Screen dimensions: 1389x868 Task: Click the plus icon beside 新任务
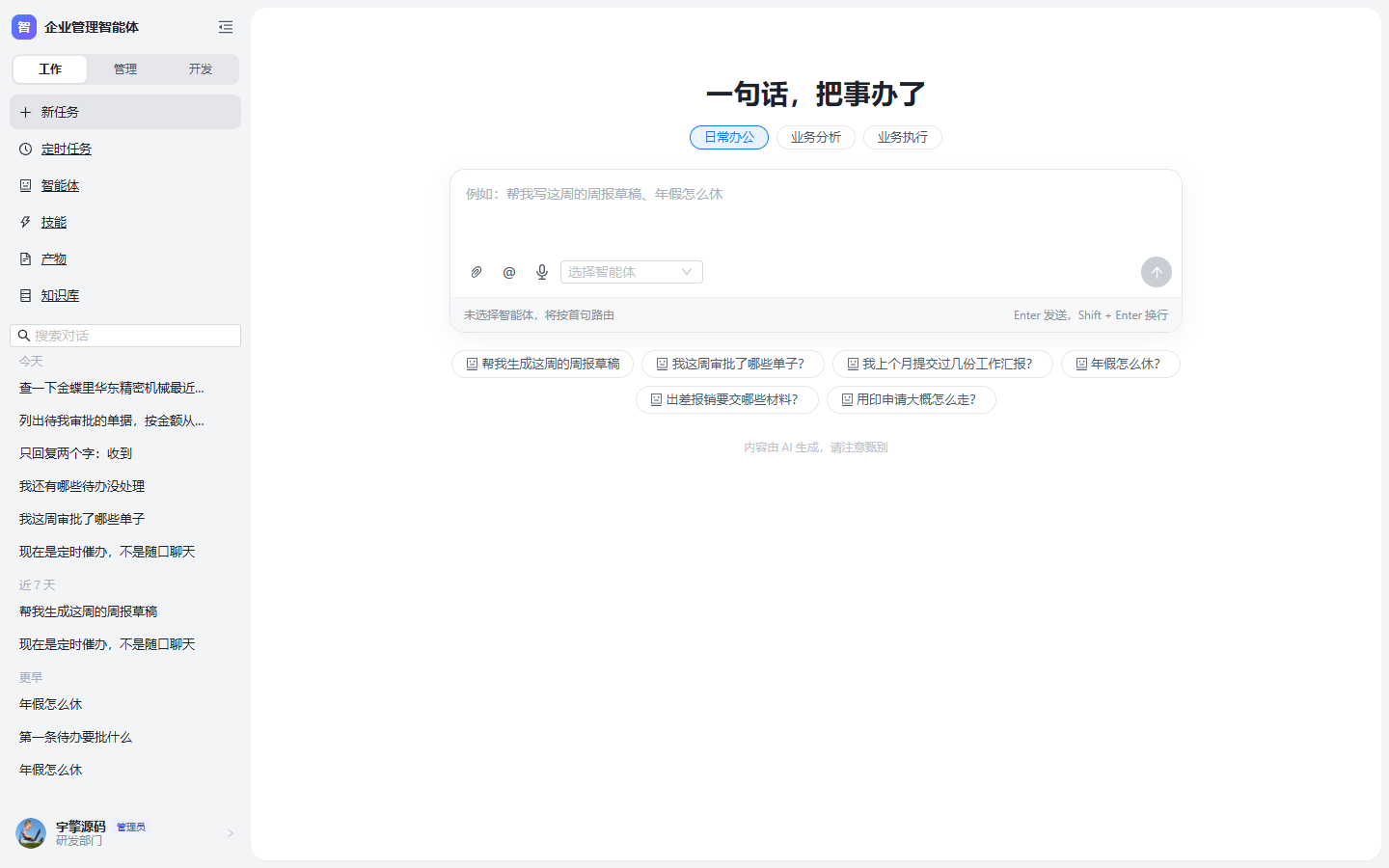(26, 112)
